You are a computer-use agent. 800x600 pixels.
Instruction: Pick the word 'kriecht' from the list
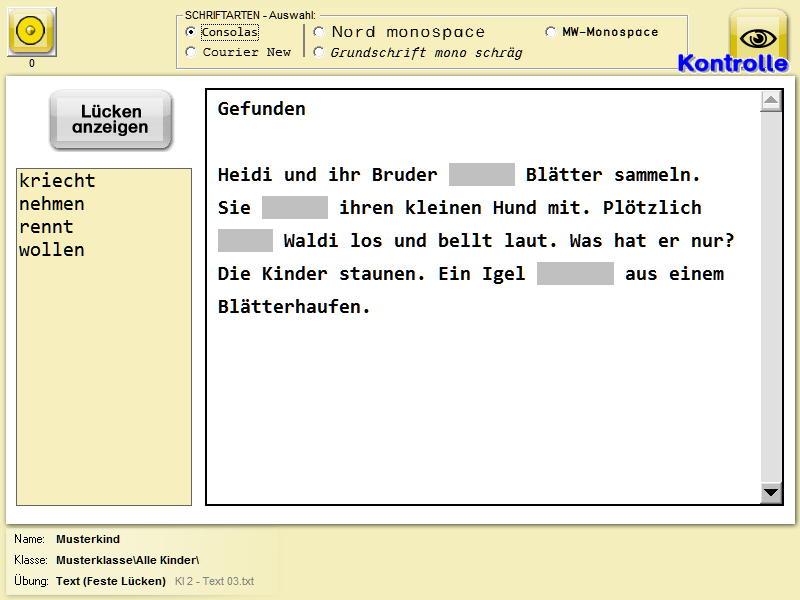[x=57, y=181]
